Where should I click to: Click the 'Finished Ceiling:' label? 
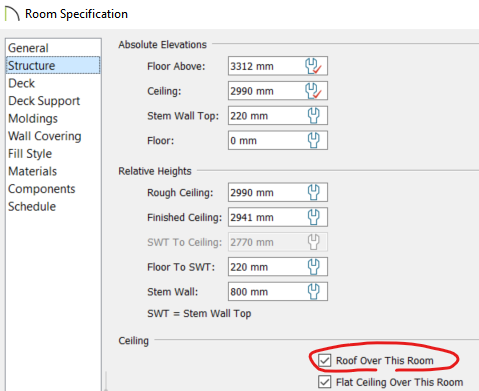pyautogui.click(x=184, y=217)
